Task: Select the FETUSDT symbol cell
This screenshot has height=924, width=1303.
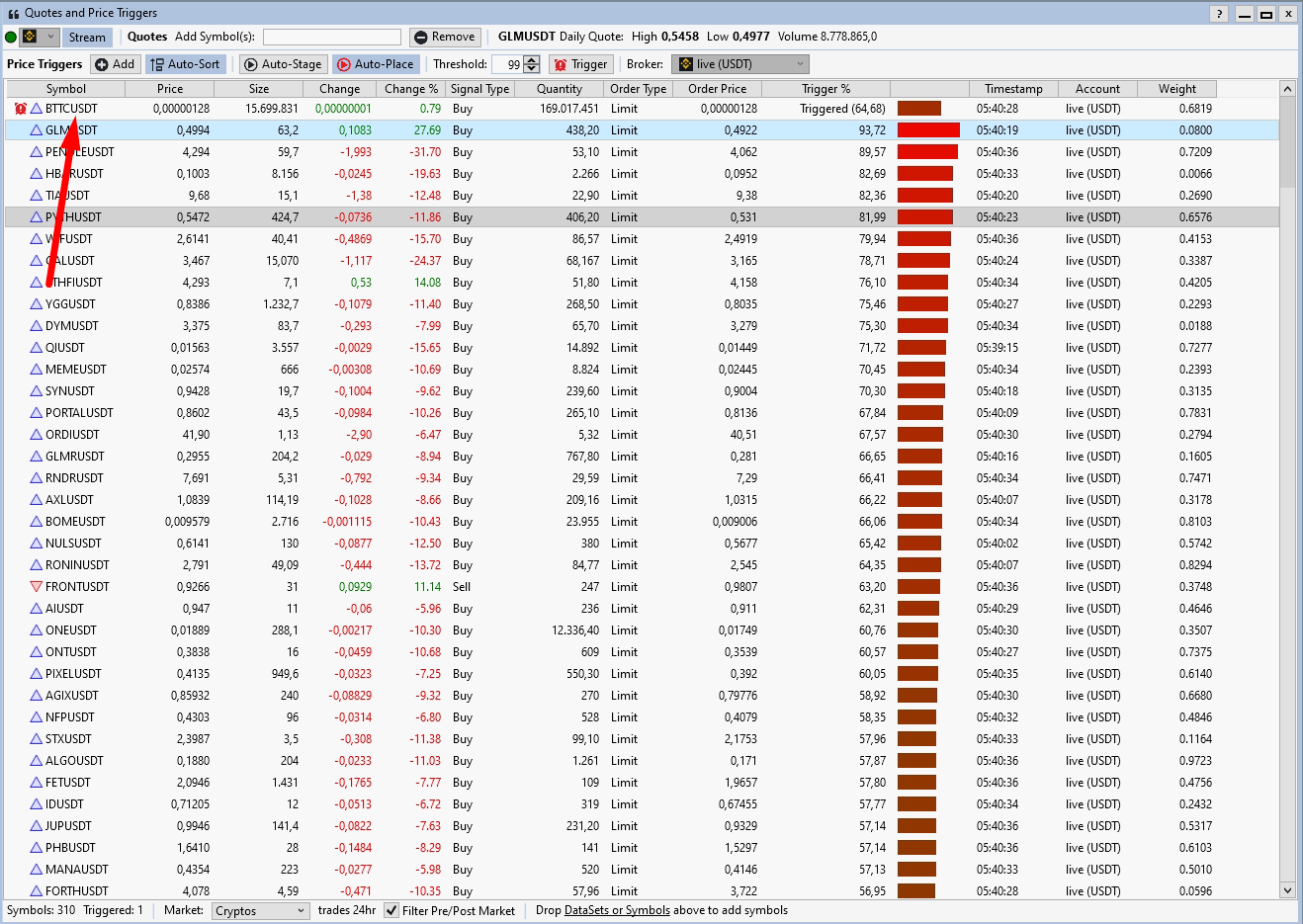Action: click(68, 783)
